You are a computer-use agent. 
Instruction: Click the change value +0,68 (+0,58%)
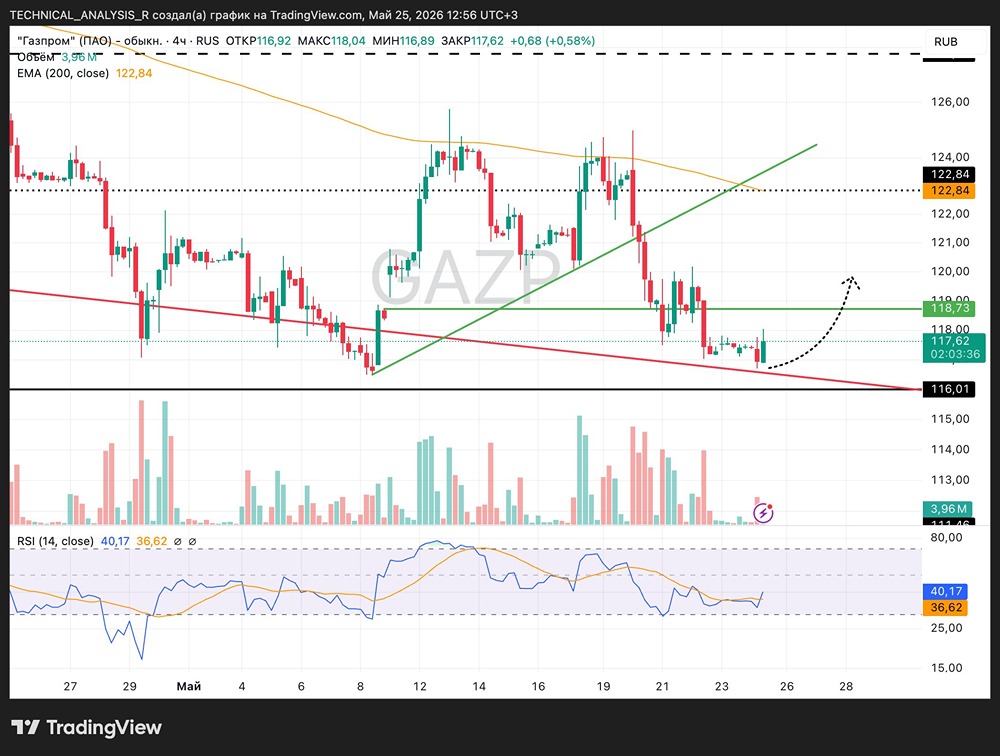tap(552, 41)
